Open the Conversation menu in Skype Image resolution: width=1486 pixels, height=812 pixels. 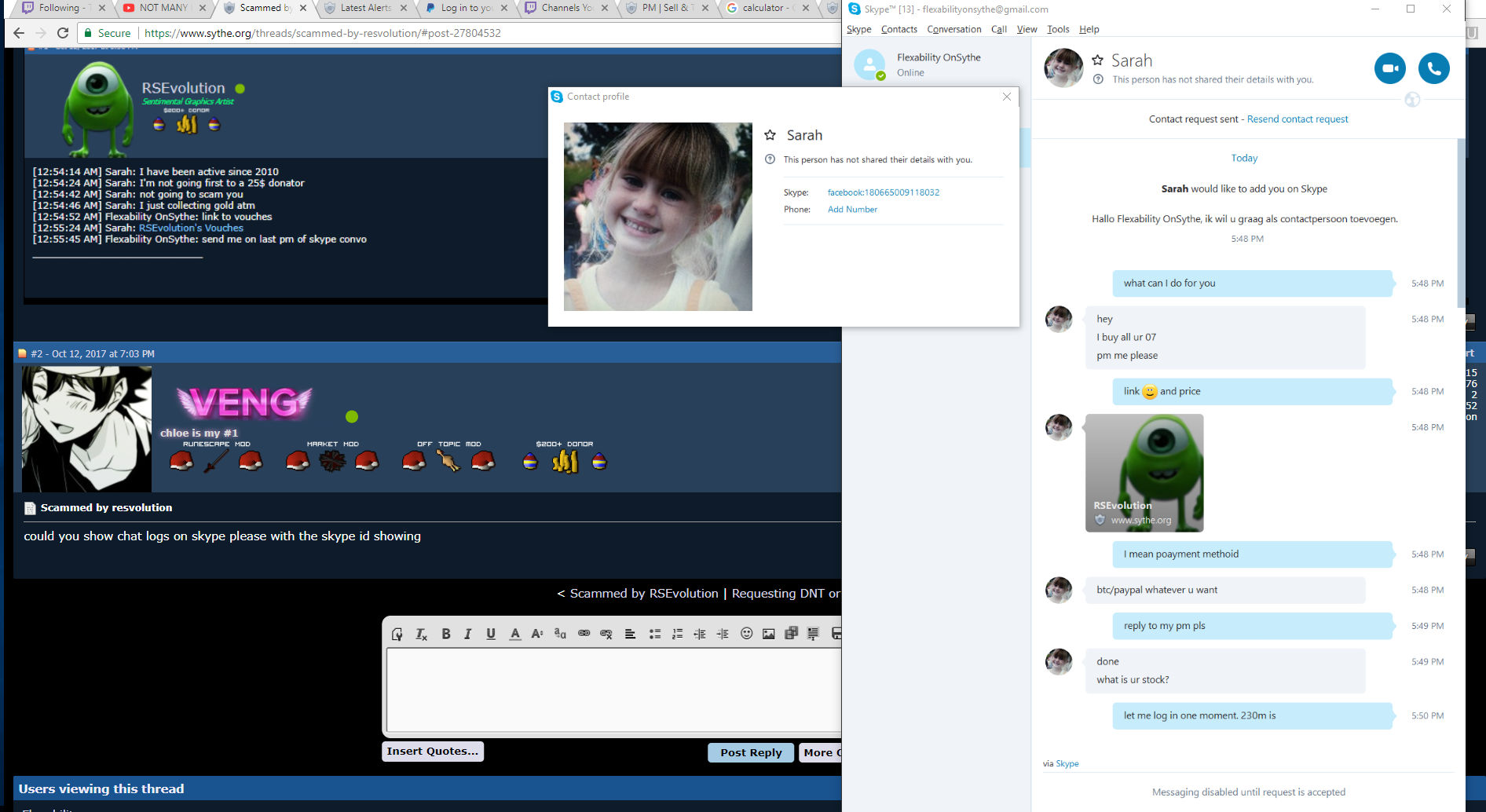(x=954, y=29)
